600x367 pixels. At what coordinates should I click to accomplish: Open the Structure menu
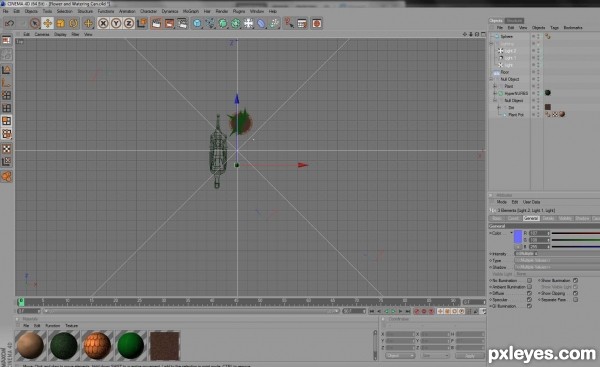[85, 11]
